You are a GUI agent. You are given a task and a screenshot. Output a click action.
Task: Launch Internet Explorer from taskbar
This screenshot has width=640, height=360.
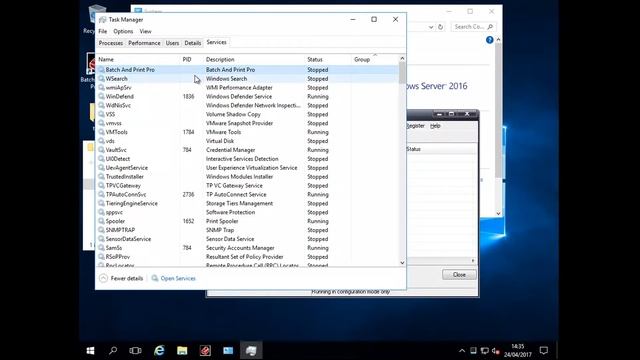159,351
